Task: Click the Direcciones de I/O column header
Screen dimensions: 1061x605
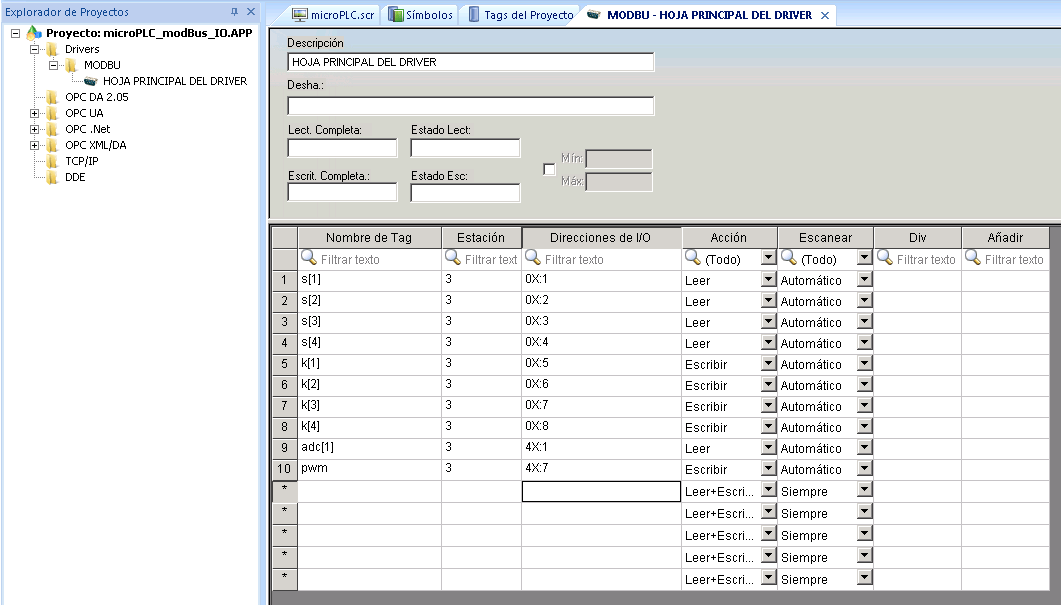Action: pyautogui.click(x=601, y=238)
